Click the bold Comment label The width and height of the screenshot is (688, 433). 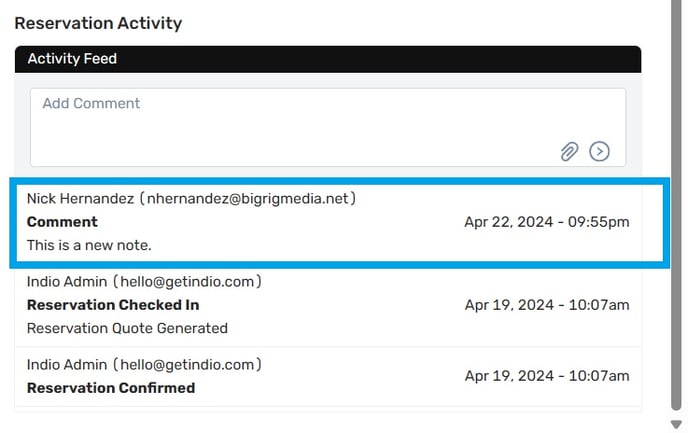click(62, 222)
